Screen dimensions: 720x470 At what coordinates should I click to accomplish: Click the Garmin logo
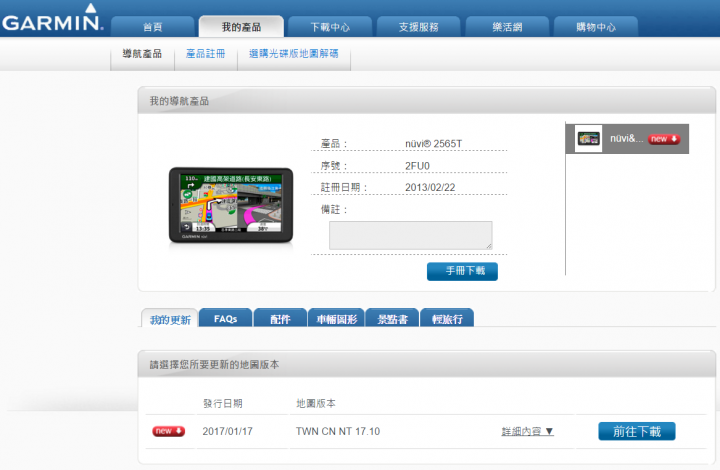(x=53, y=18)
